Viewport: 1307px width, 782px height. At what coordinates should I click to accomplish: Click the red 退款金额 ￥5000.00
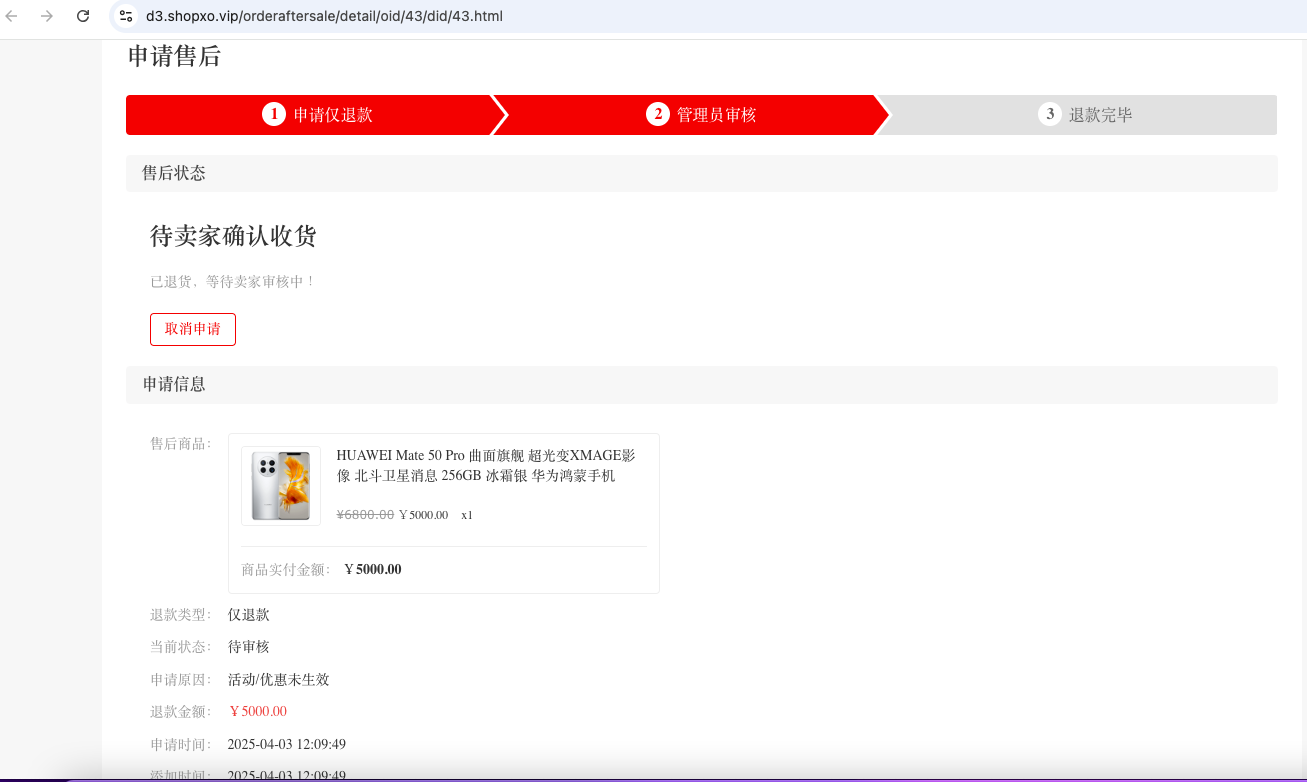click(258, 712)
